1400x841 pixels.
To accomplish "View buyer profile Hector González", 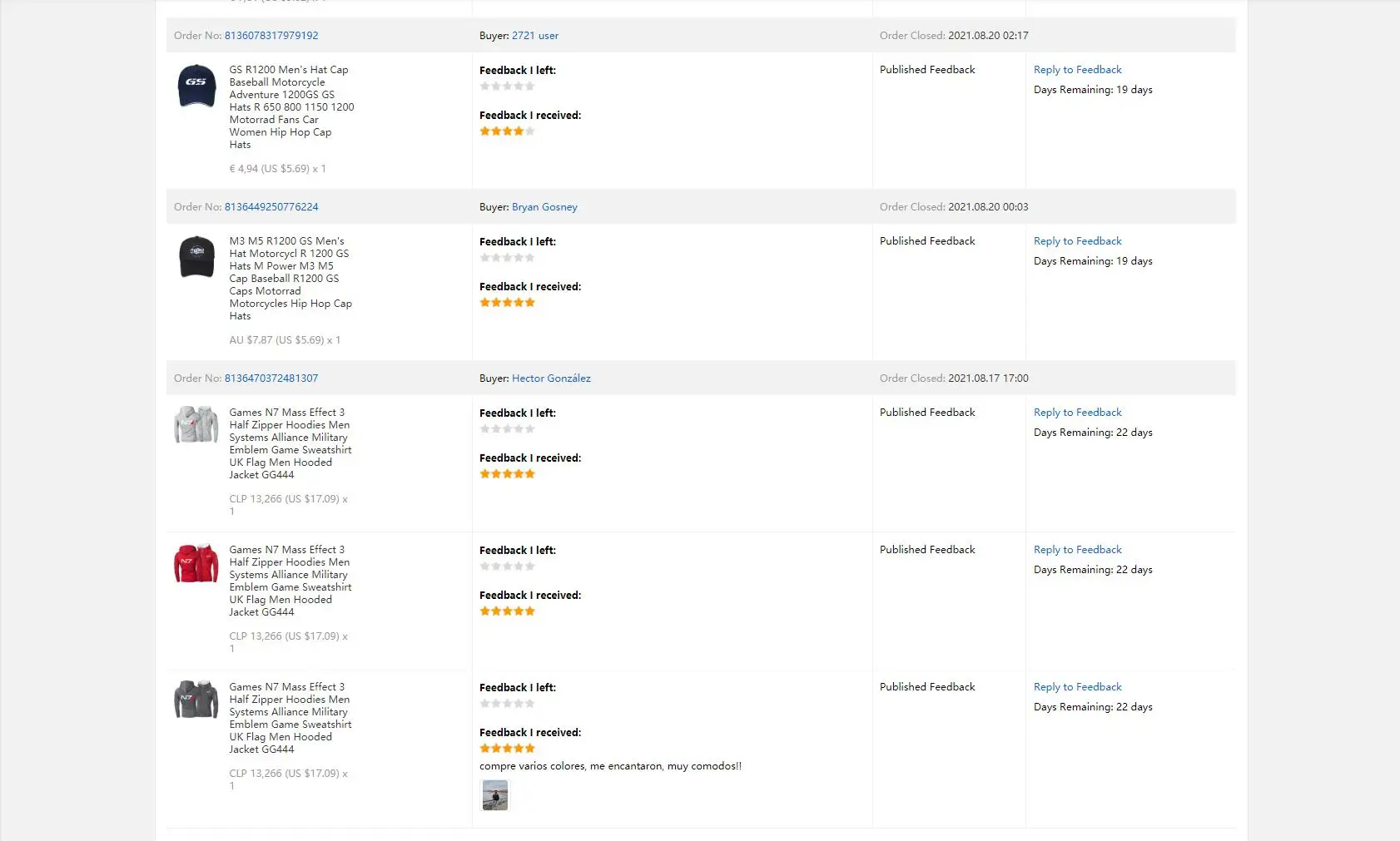I will (551, 378).
